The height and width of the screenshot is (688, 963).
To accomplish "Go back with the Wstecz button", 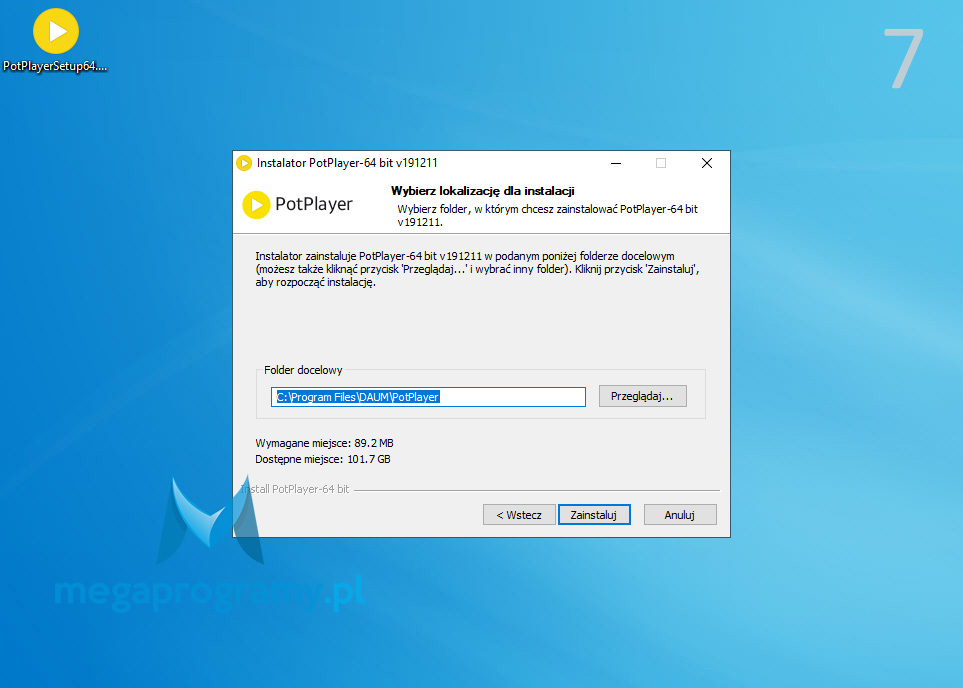I will pos(519,515).
